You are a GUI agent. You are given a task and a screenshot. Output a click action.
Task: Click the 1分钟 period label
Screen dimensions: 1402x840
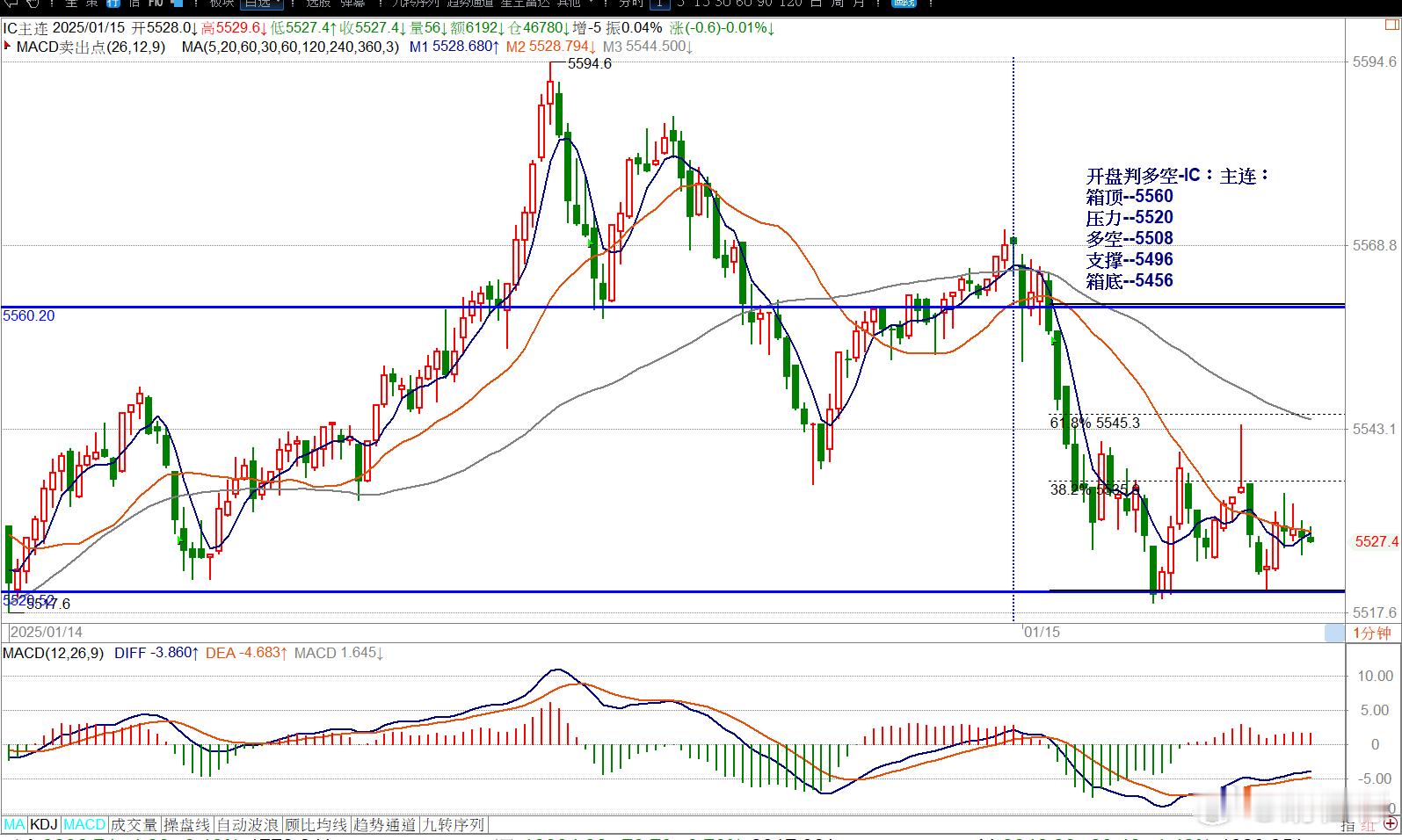(x=1371, y=633)
